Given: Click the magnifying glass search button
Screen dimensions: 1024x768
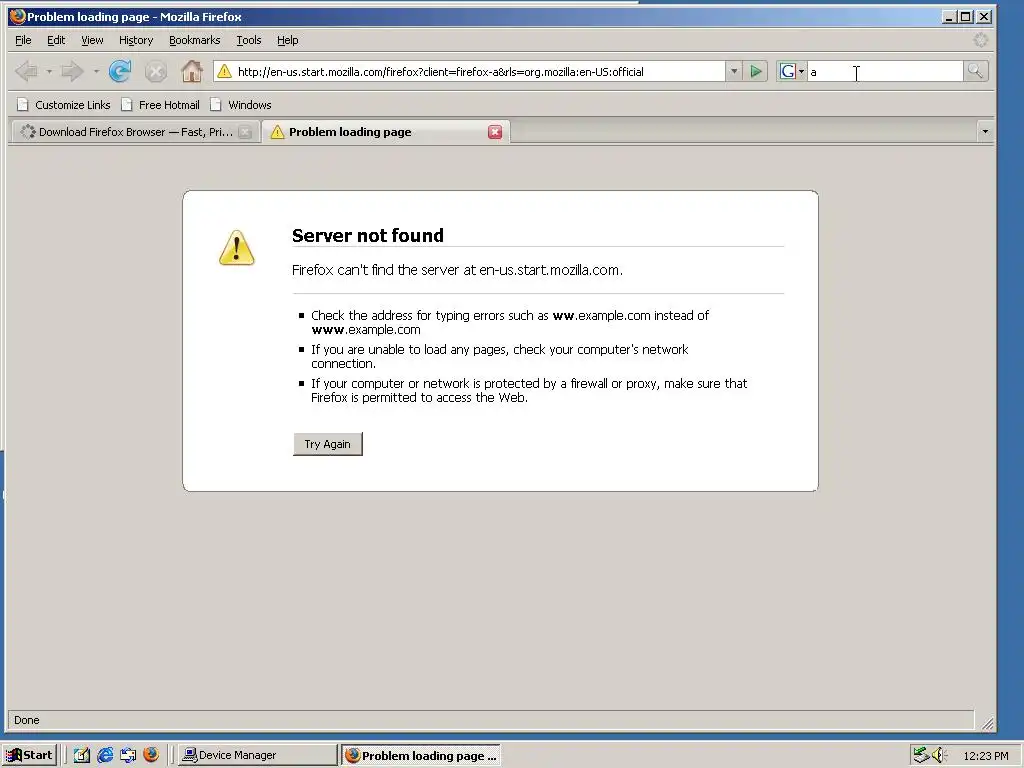Looking at the screenshot, I should (x=975, y=71).
